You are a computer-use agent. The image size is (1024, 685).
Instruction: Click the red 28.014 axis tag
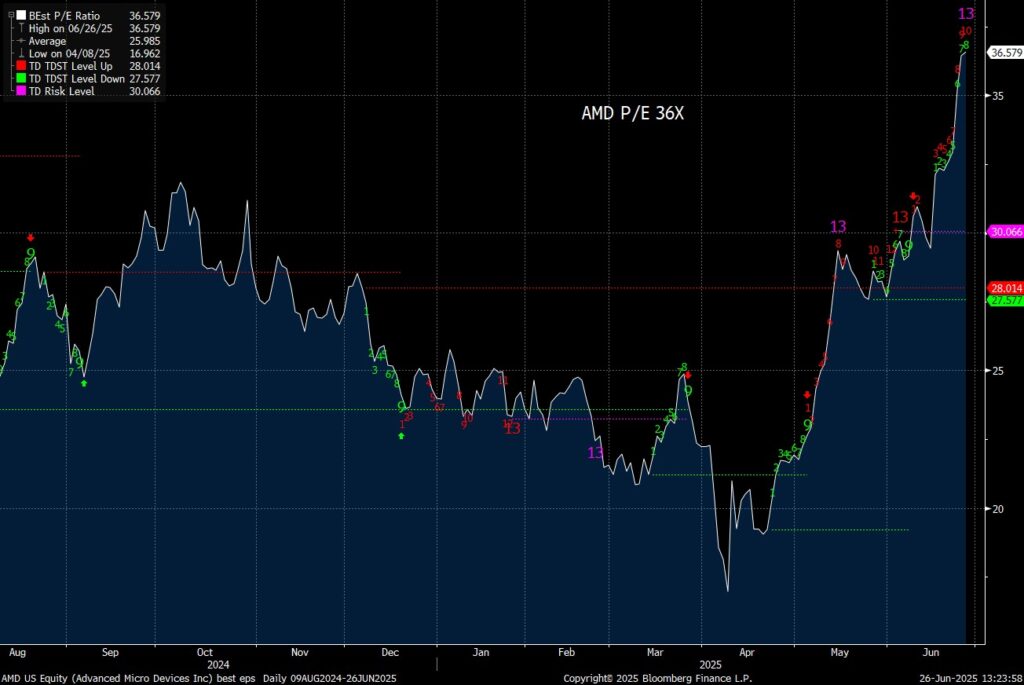coord(1006,288)
